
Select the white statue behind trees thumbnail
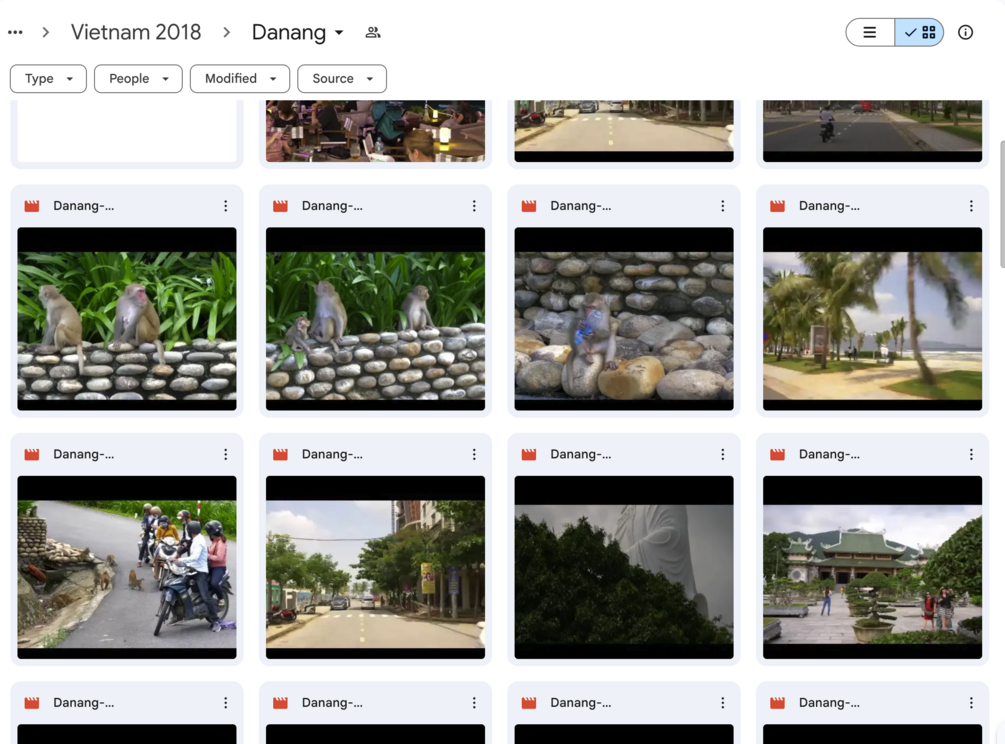tap(624, 567)
